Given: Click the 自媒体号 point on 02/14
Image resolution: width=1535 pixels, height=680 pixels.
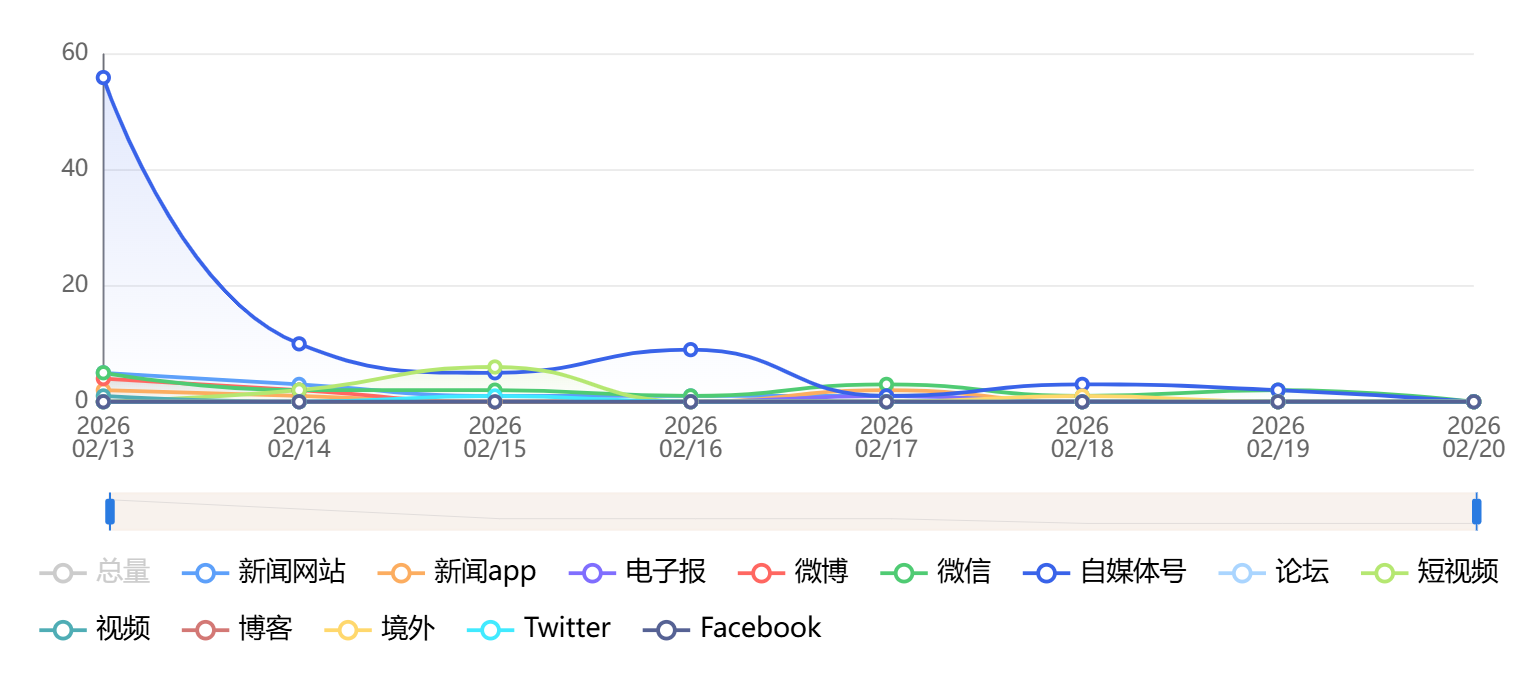Looking at the screenshot, I should click(299, 344).
